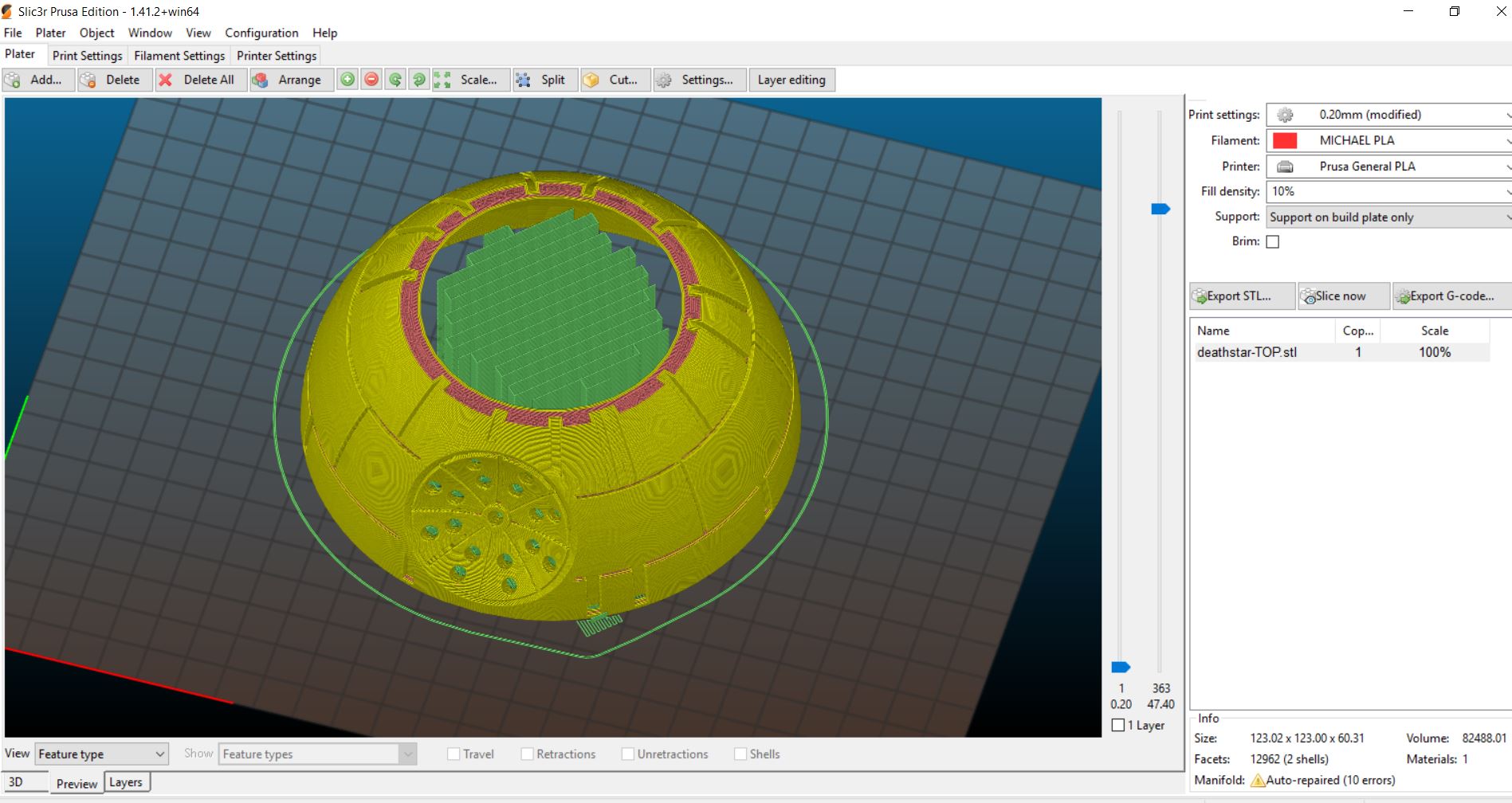The height and width of the screenshot is (803, 1512).
Task: Open the Scale tool
Action: click(x=471, y=80)
